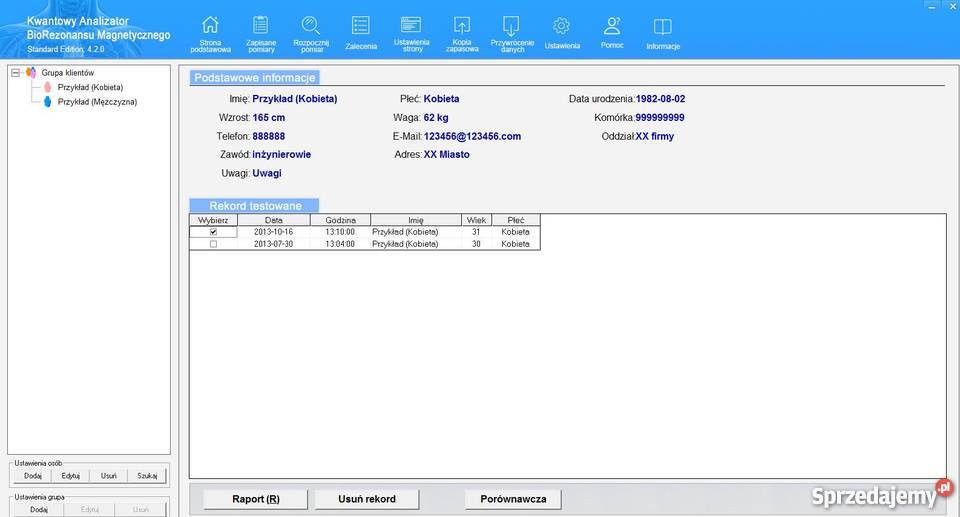Check the 2013-07-30 record checkbox

click(213, 244)
